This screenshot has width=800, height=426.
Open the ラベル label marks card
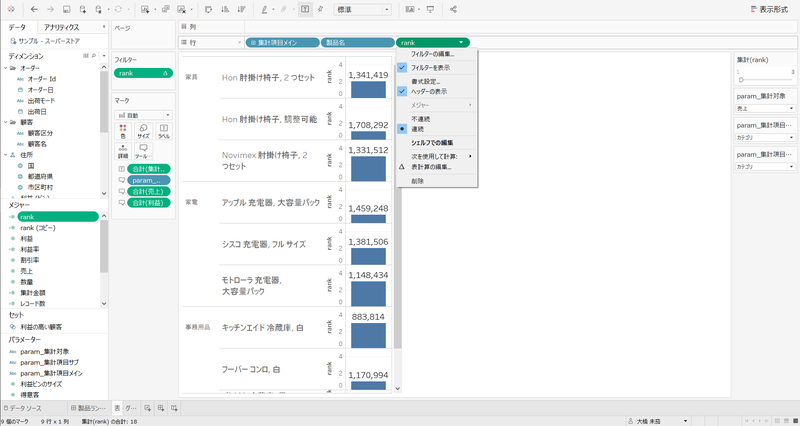point(163,131)
